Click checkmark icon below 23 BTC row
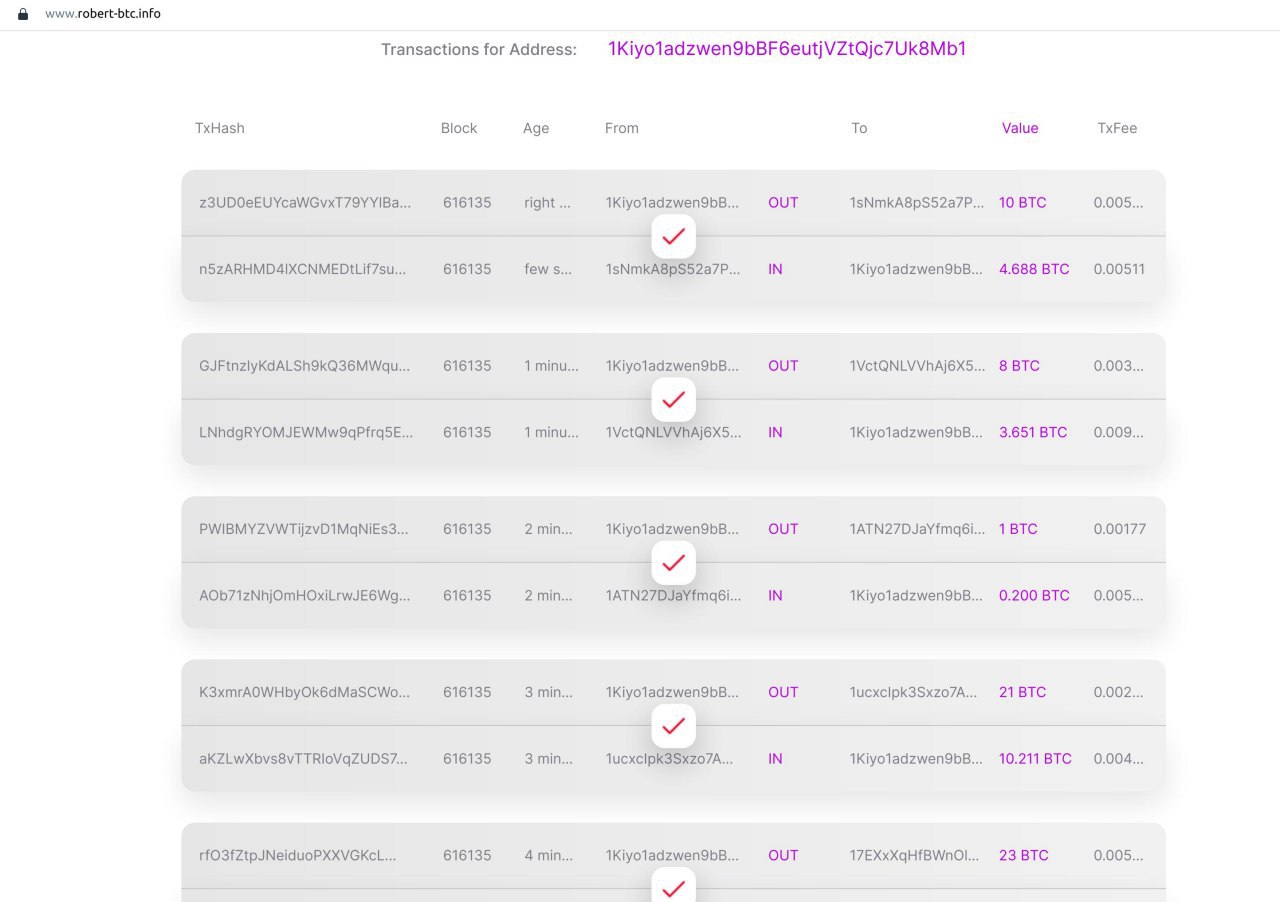The width and height of the screenshot is (1280, 902). 673,885
